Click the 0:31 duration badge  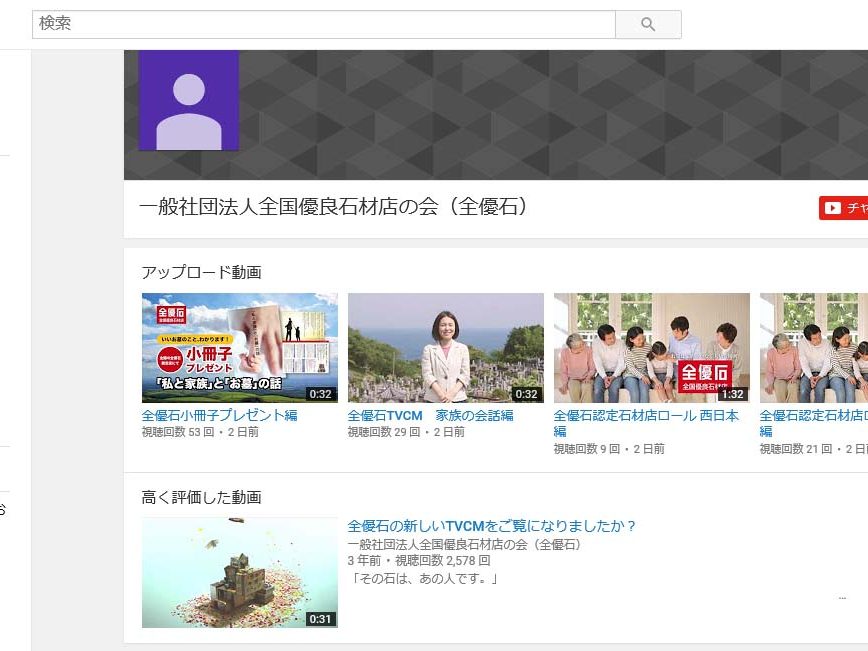[320, 619]
